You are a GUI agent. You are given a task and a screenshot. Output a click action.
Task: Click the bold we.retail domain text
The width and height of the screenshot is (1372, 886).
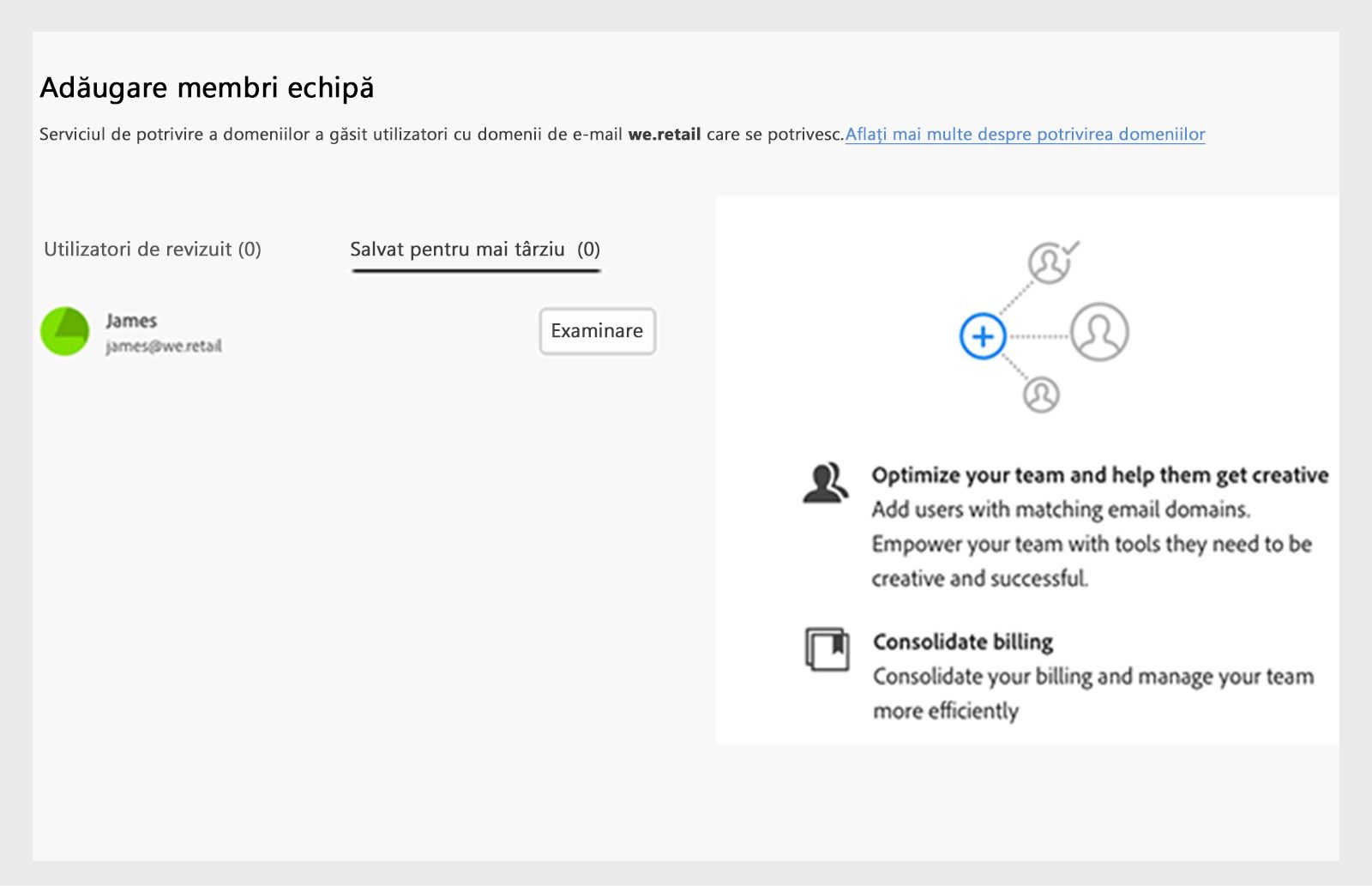click(x=664, y=135)
